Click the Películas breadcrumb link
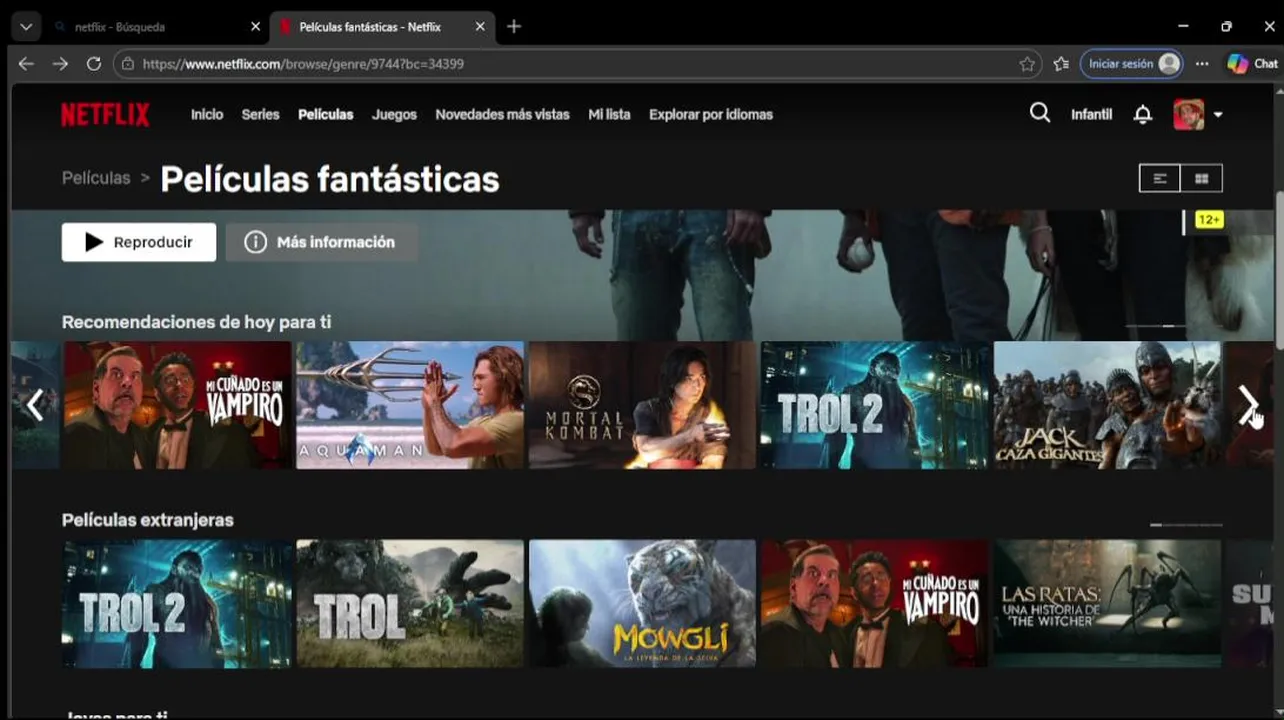The height and width of the screenshot is (720, 1284). 96,178
